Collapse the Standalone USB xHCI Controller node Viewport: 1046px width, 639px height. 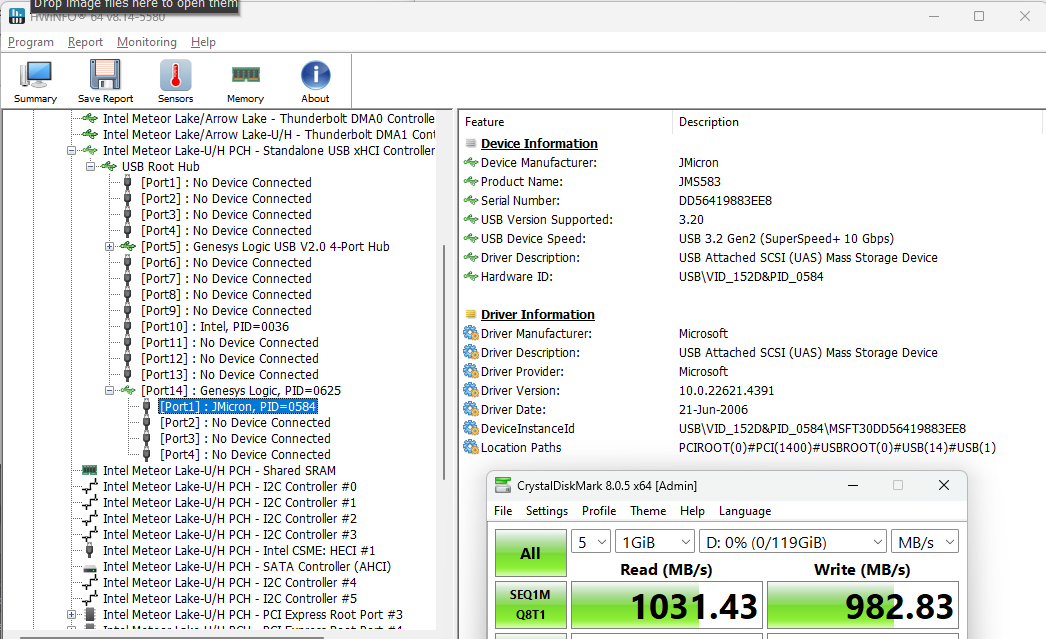tap(71, 151)
